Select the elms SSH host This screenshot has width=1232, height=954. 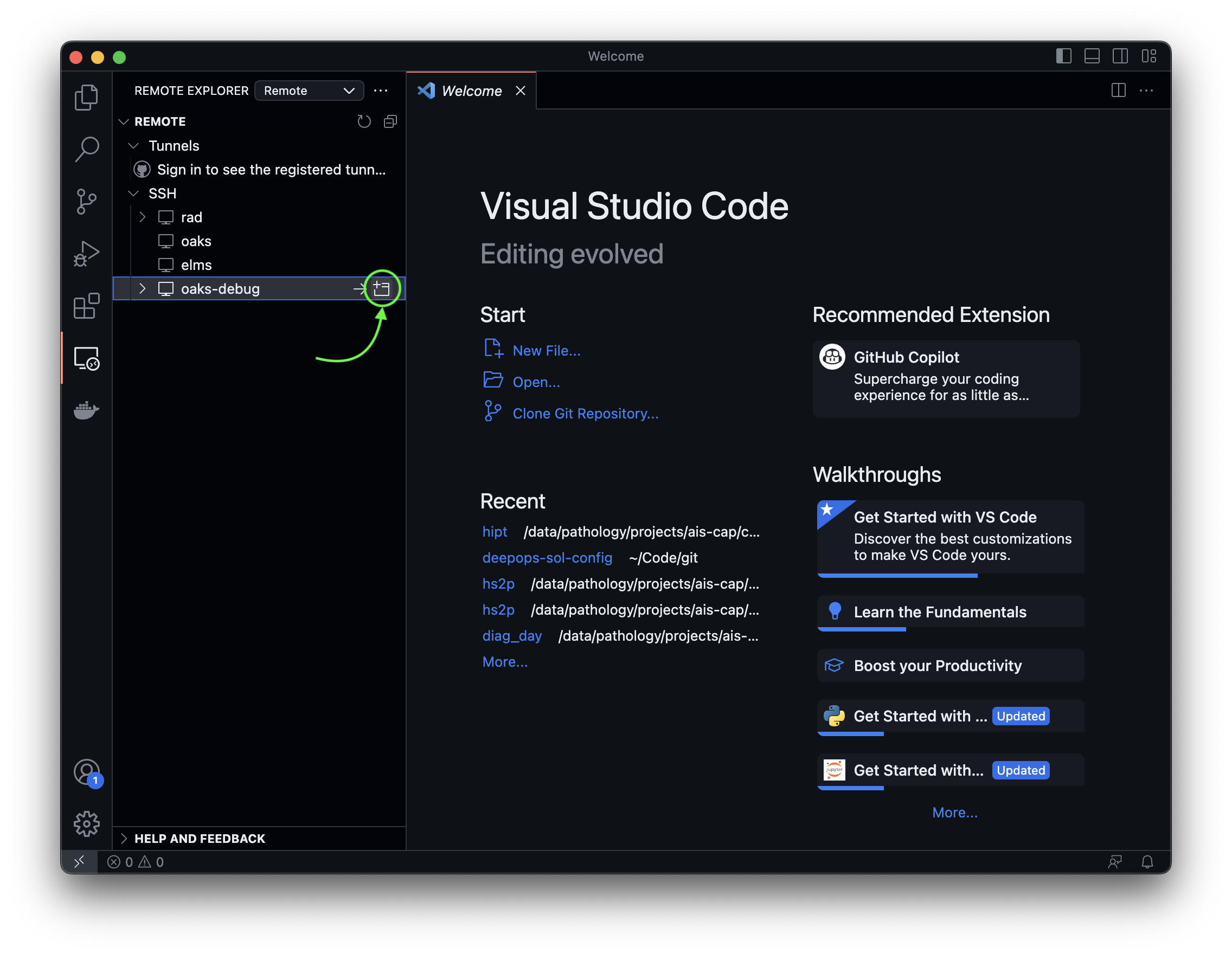(259, 265)
